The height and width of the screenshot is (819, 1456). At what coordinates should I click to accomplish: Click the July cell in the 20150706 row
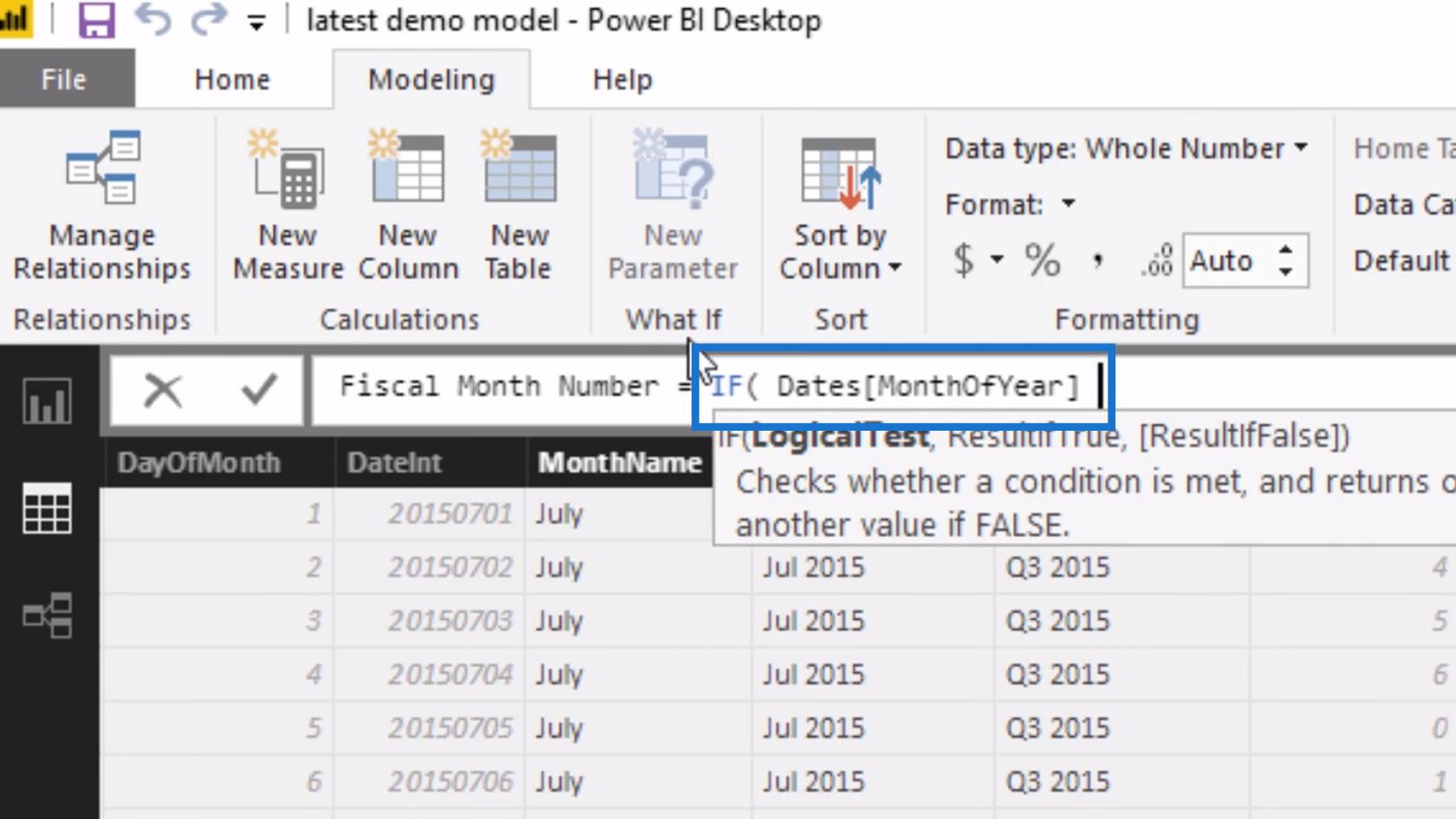[x=638, y=783]
